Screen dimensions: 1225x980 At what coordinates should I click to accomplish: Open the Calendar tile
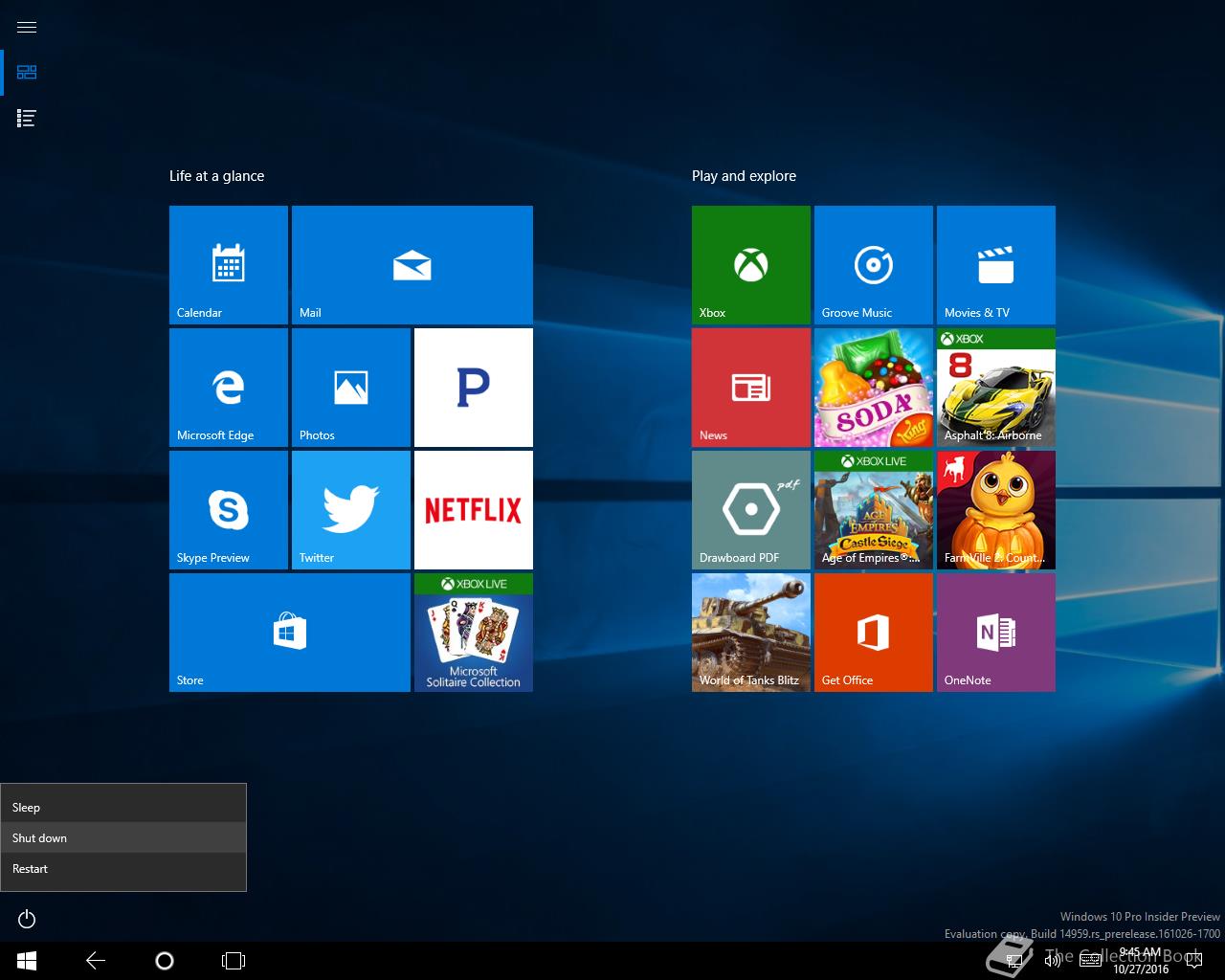[229, 265]
